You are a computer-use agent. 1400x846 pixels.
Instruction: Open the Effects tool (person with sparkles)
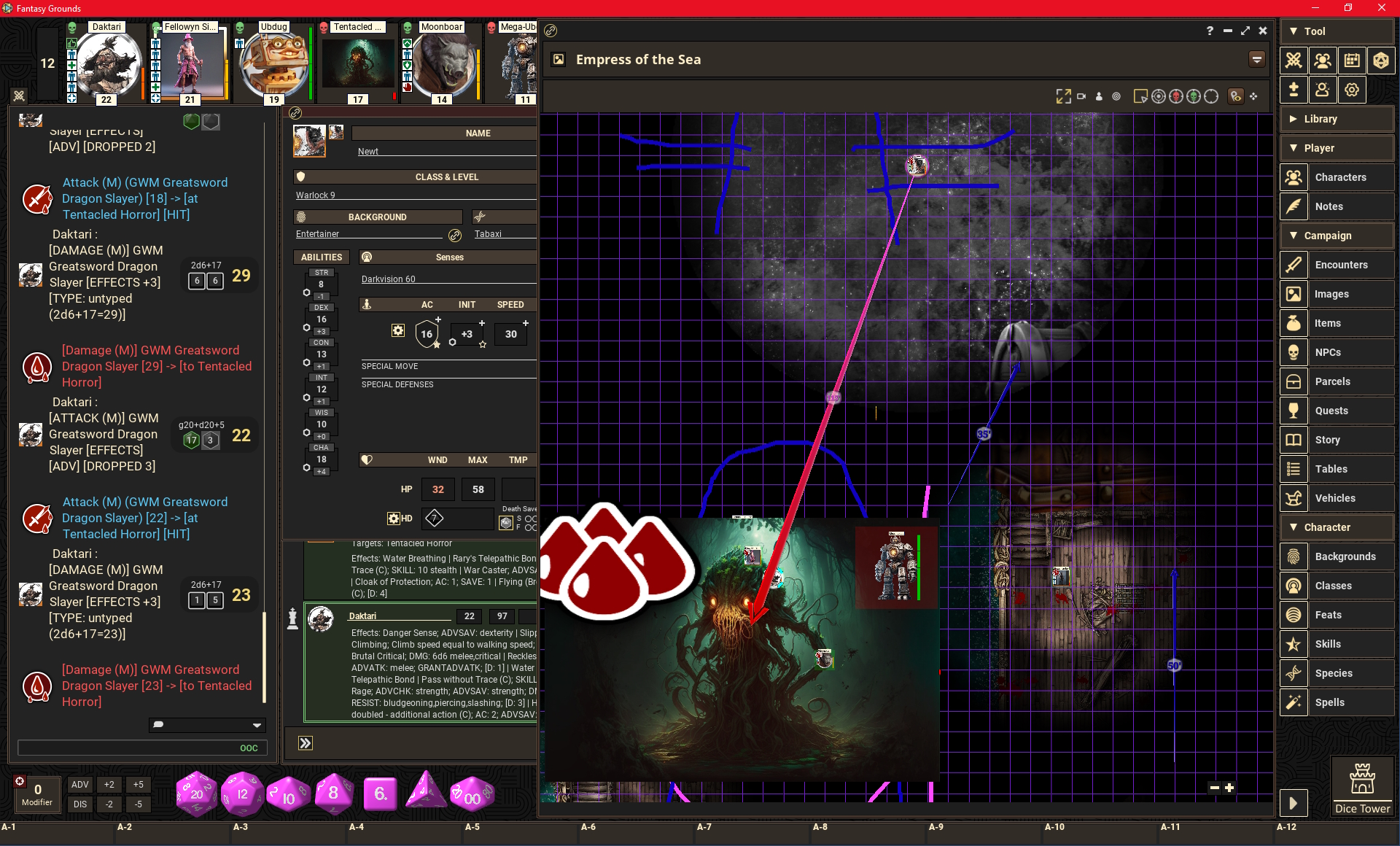tap(1323, 90)
